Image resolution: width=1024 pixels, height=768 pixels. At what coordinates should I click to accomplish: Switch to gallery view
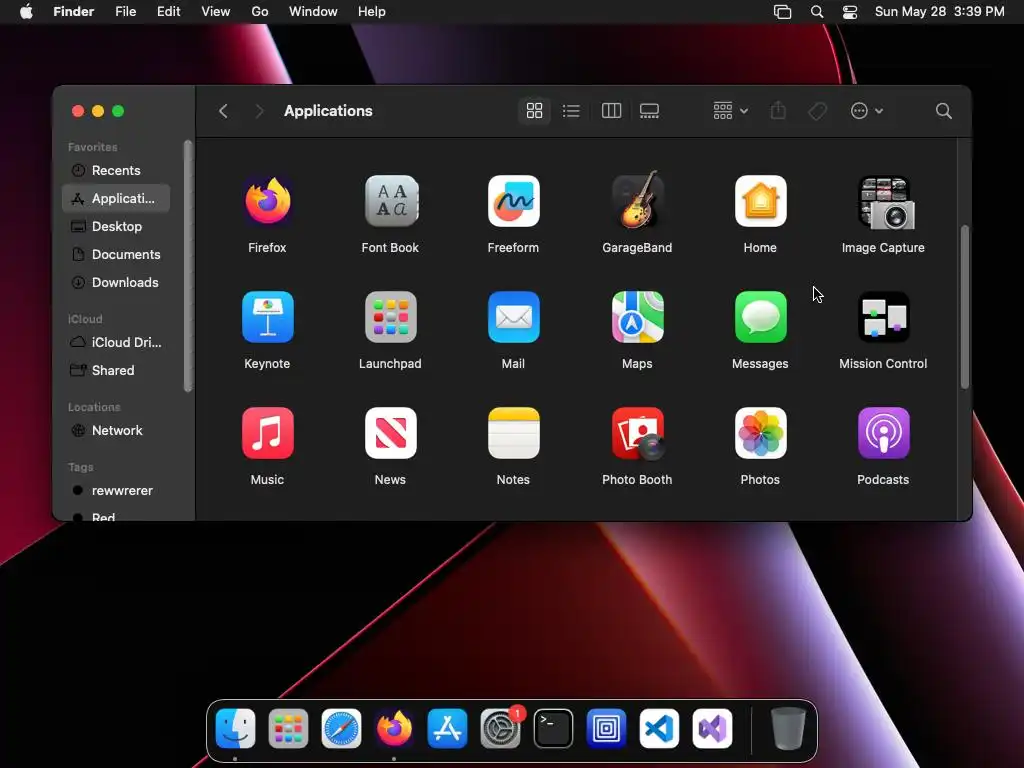(x=649, y=111)
